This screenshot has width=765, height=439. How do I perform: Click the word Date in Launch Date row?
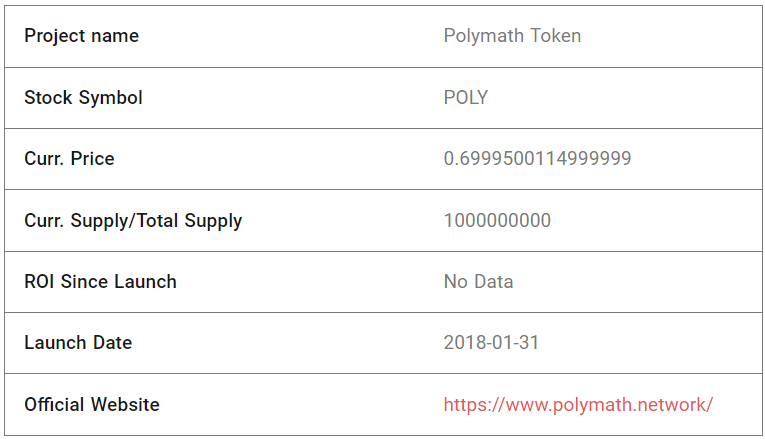coord(113,343)
